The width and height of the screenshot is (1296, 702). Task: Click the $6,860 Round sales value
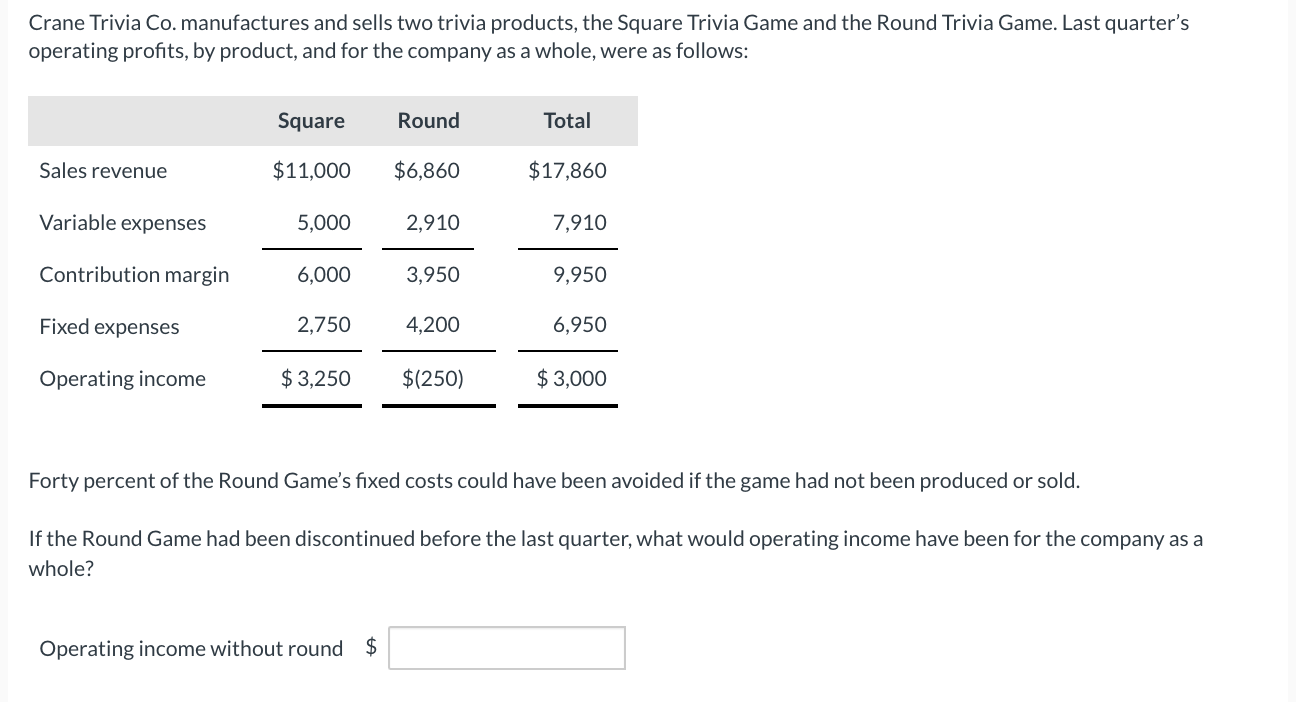(427, 171)
